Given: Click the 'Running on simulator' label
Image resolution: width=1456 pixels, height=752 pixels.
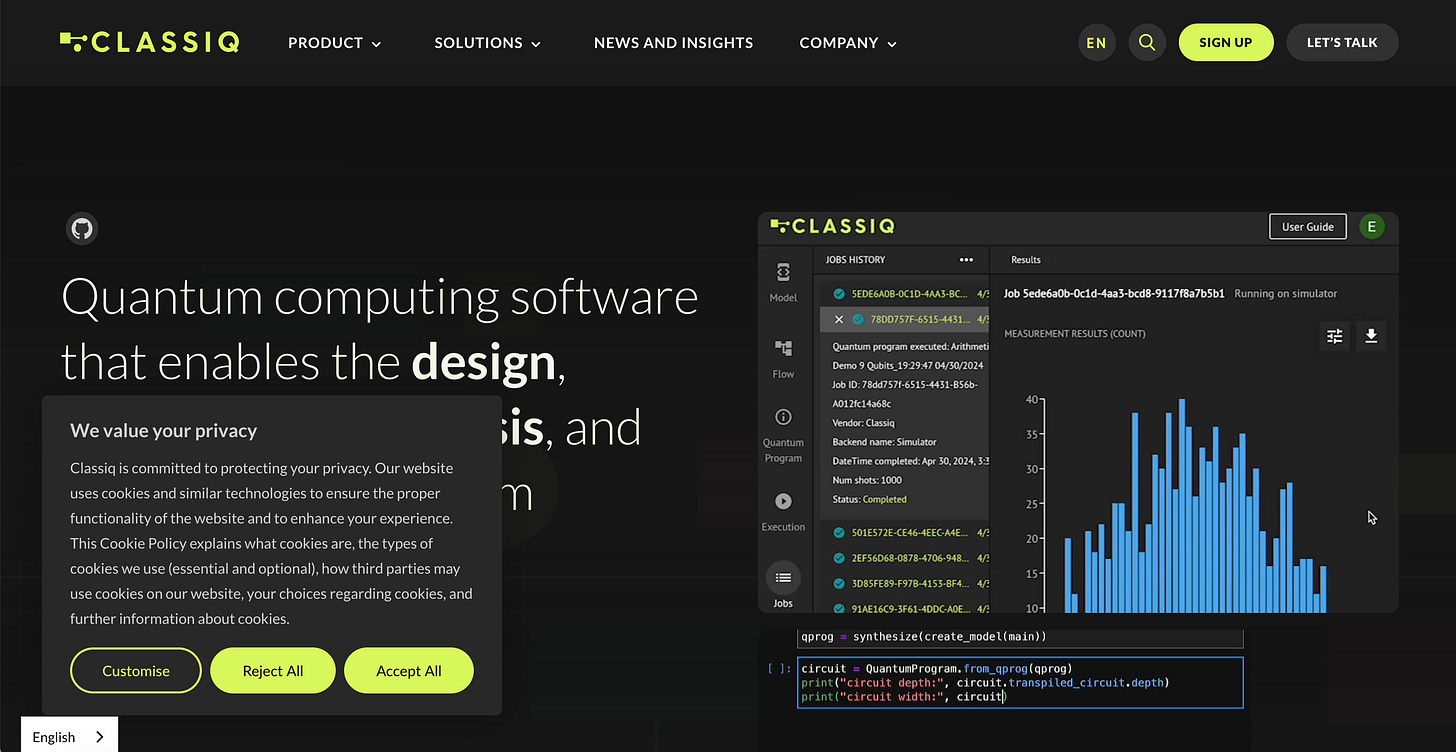Looking at the screenshot, I should [x=1285, y=294].
